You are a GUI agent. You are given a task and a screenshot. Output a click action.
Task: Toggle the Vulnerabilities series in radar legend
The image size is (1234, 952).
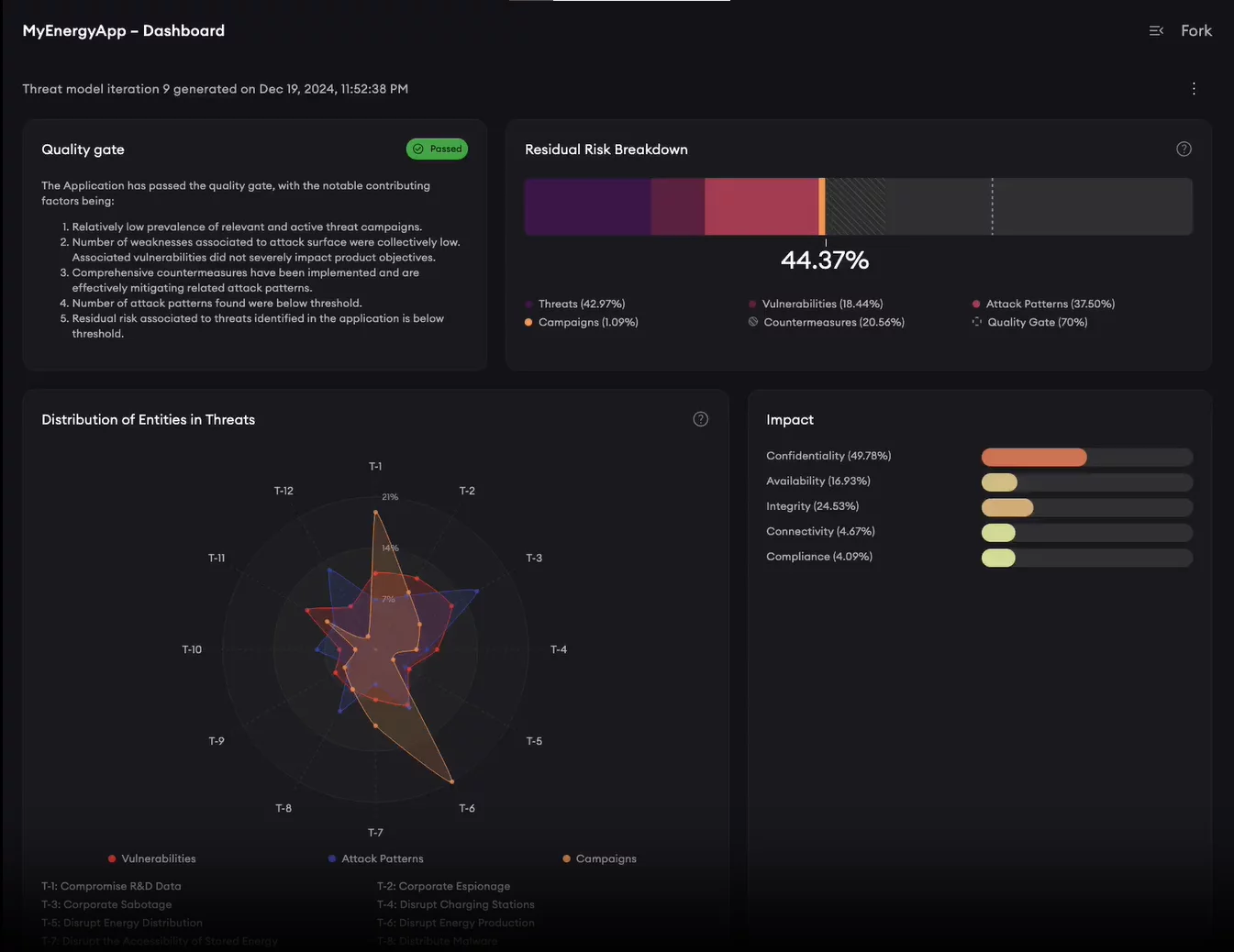(151, 858)
